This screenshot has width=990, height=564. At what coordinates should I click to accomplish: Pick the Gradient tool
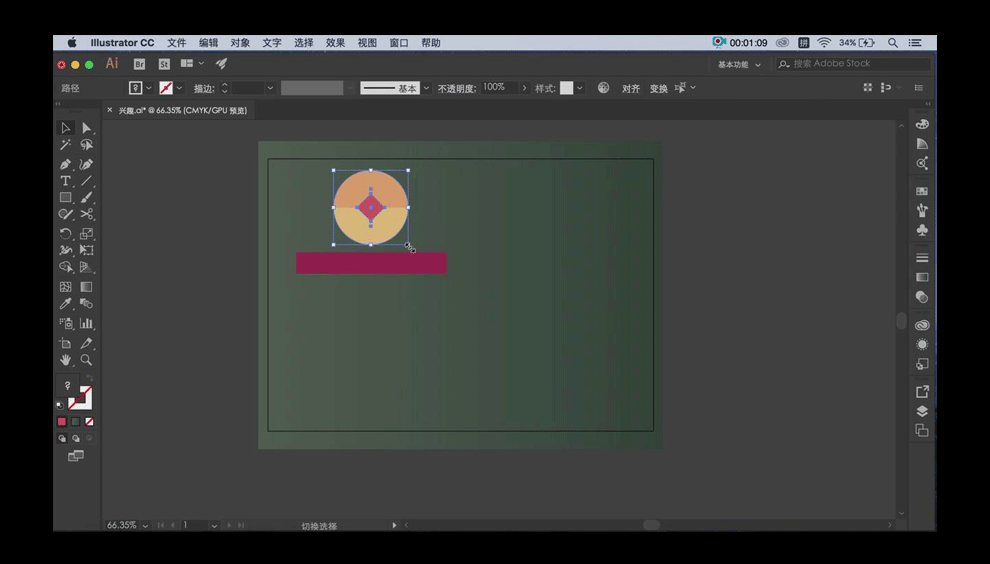tap(86, 287)
